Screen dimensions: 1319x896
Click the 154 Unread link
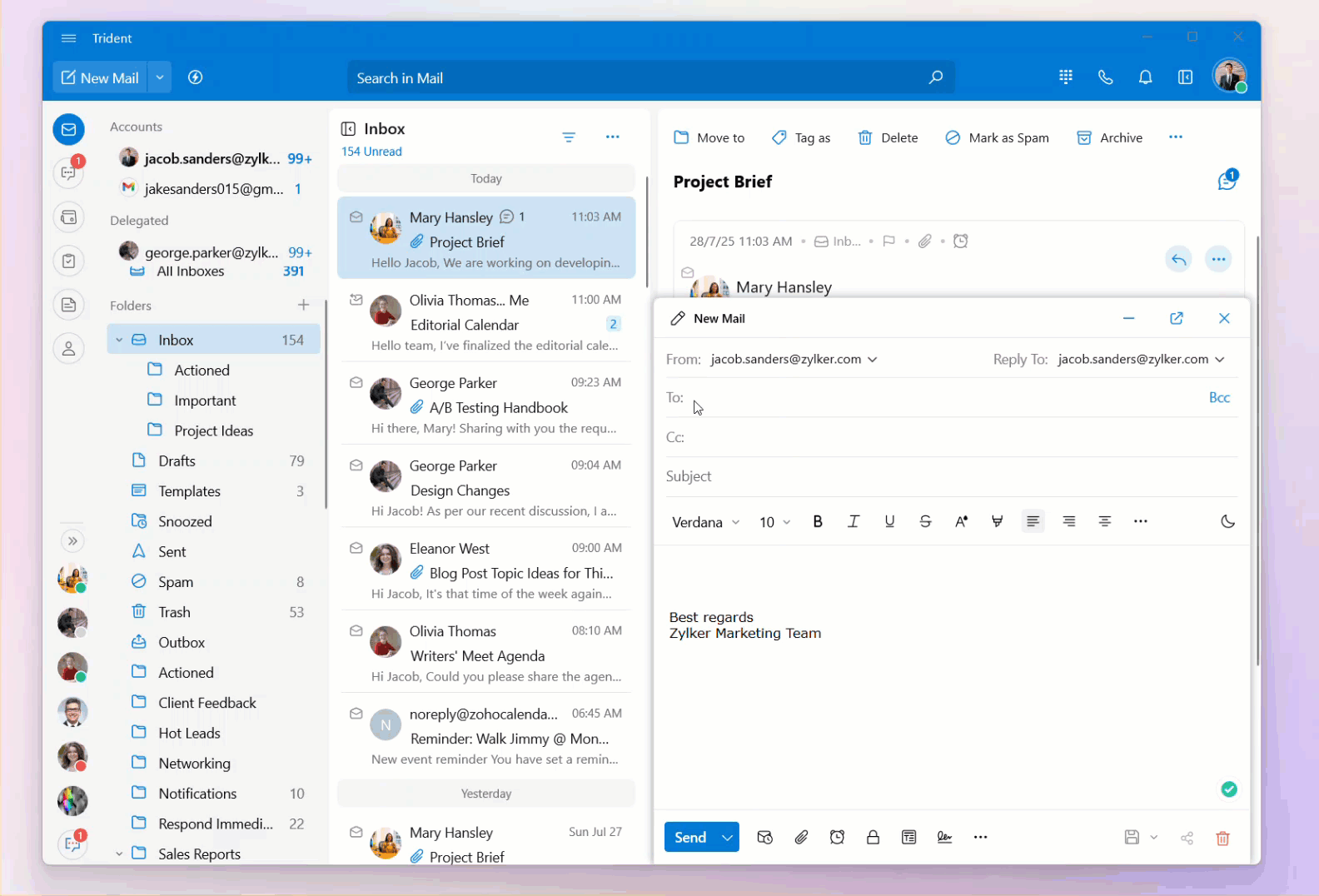[x=371, y=152]
